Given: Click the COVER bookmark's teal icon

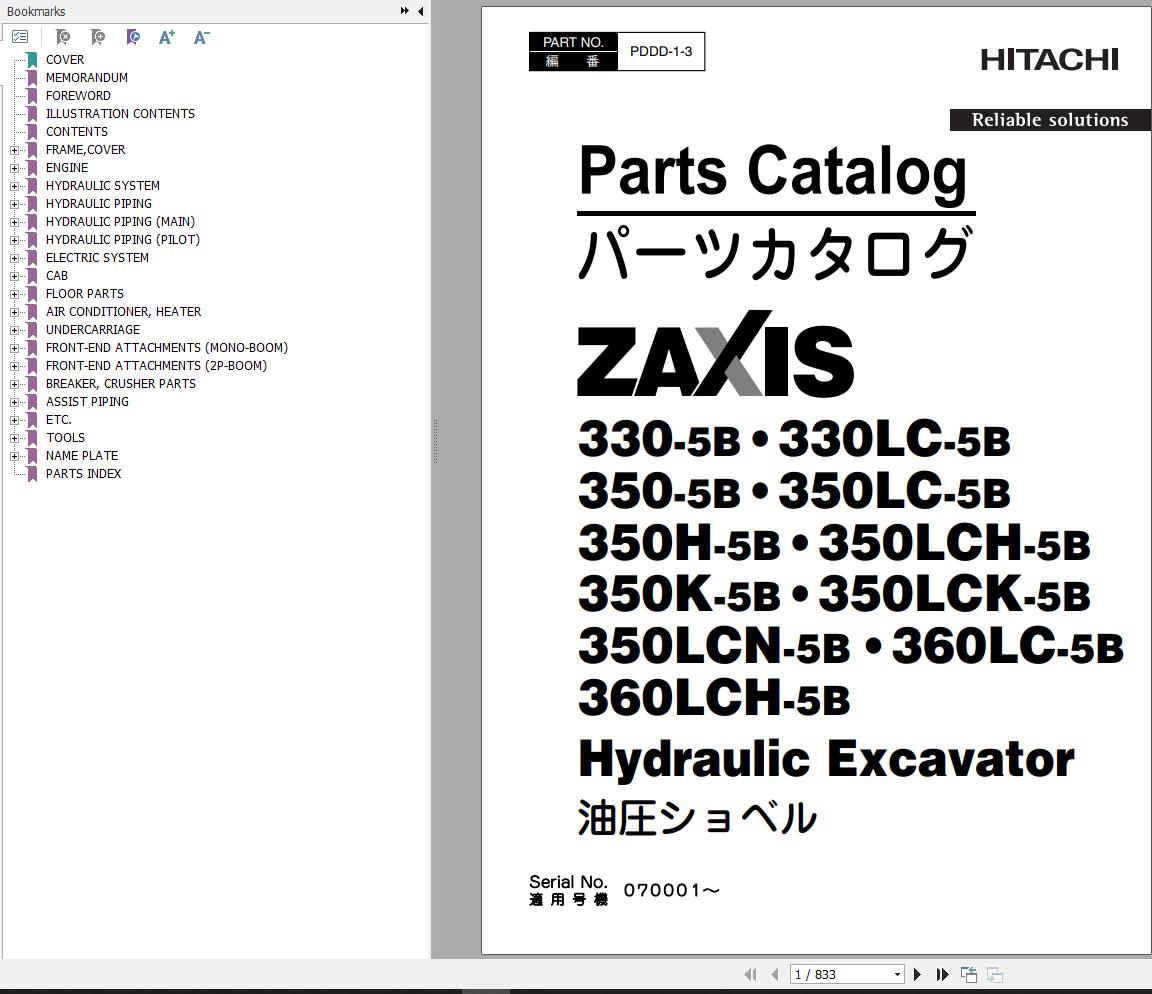Looking at the screenshot, I should point(32,60).
